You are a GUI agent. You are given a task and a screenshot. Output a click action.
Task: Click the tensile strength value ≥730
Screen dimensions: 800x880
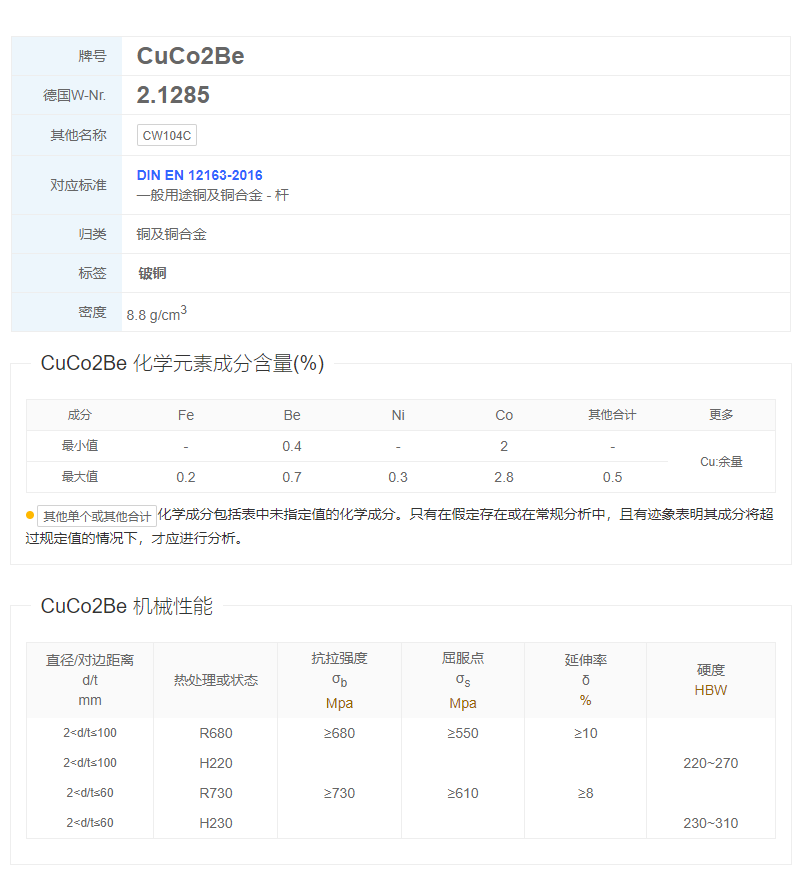click(x=340, y=793)
